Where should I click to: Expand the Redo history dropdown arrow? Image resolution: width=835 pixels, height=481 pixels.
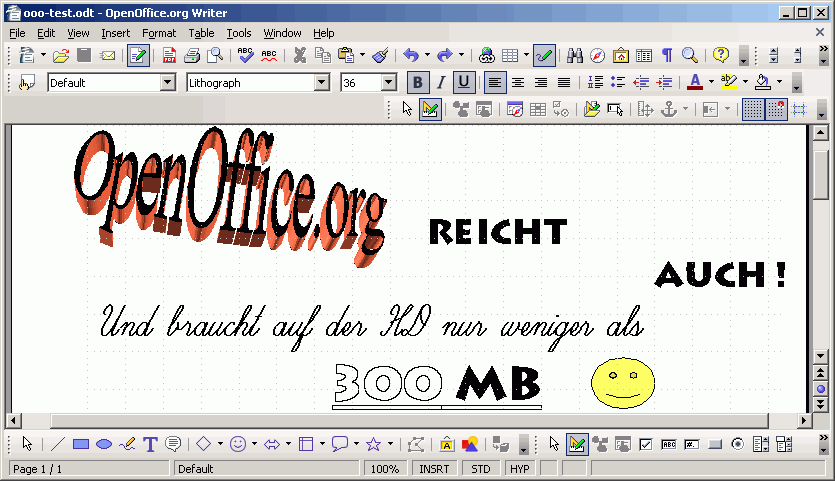[x=461, y=55]
